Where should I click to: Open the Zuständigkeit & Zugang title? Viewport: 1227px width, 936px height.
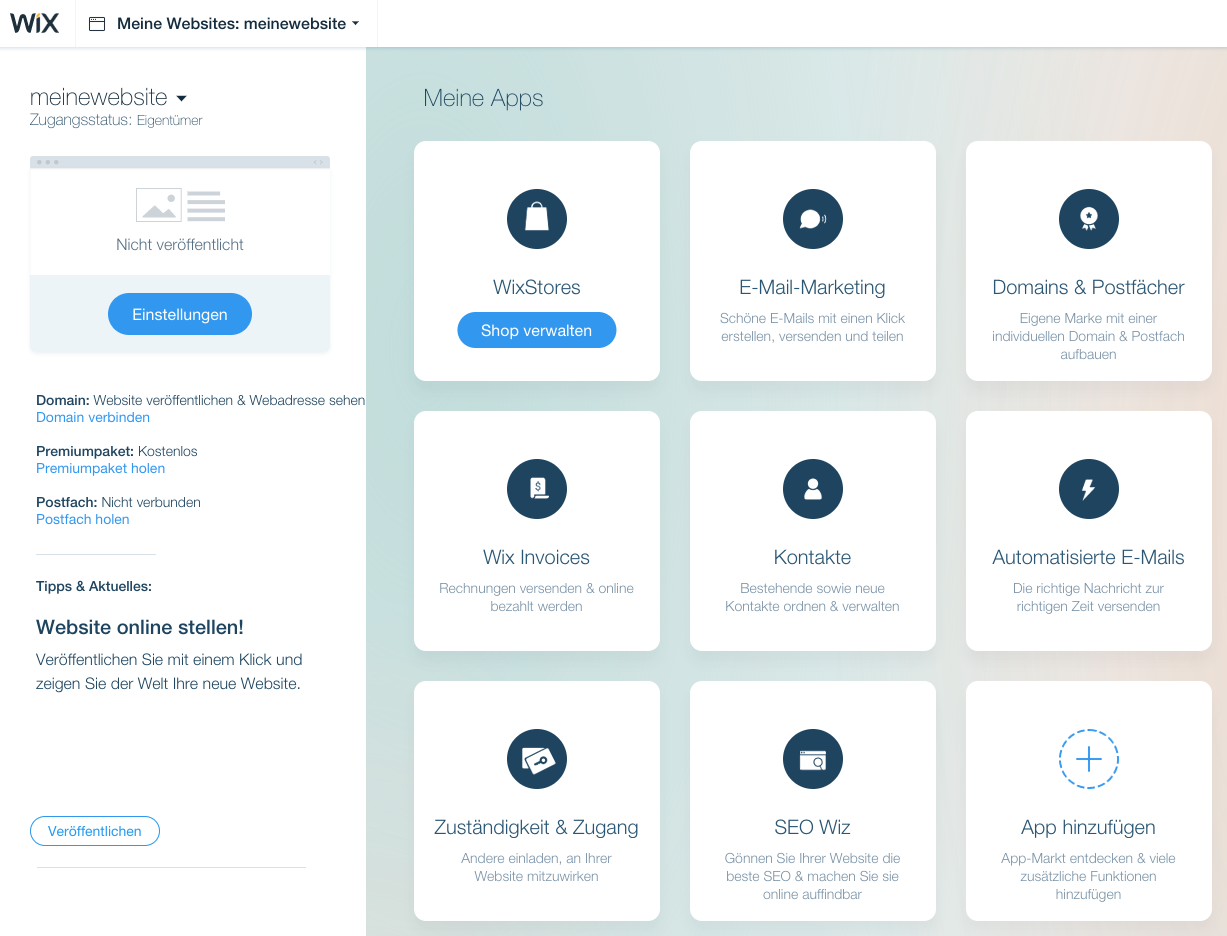click(537, 827)
